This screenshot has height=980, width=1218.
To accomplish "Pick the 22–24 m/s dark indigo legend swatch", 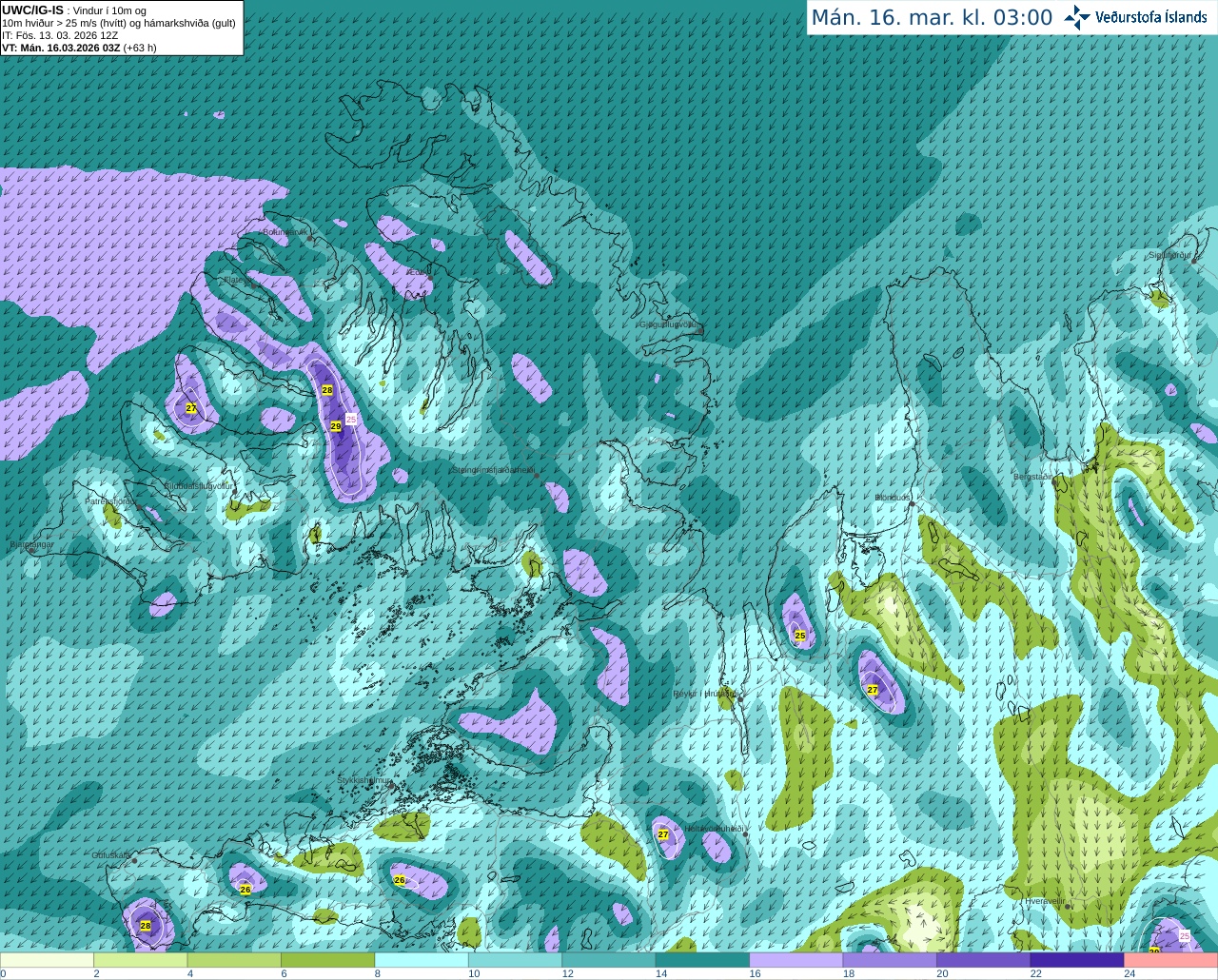I will coord(1078,960).
